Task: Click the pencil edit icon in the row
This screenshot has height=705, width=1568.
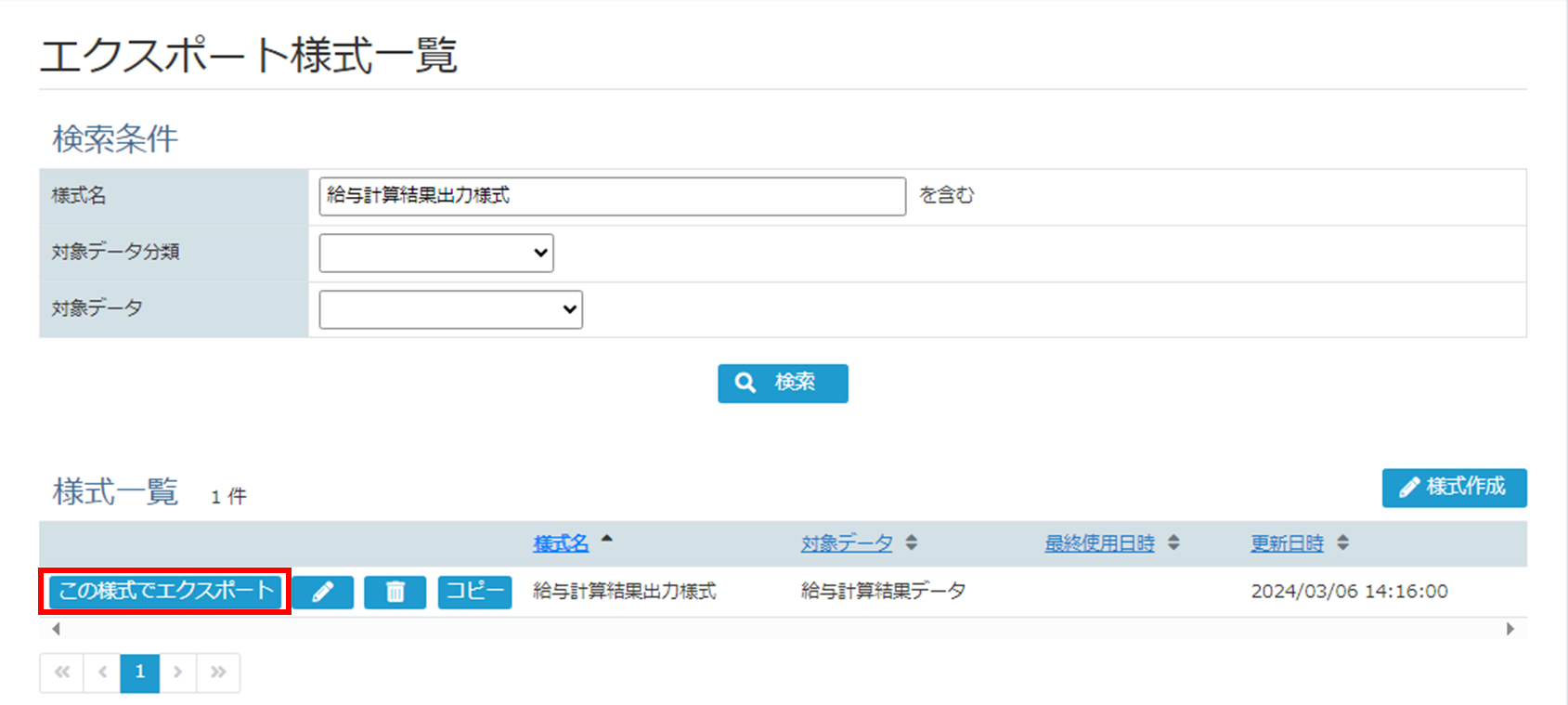Action: pyautogui.click(x=322, y=592)
